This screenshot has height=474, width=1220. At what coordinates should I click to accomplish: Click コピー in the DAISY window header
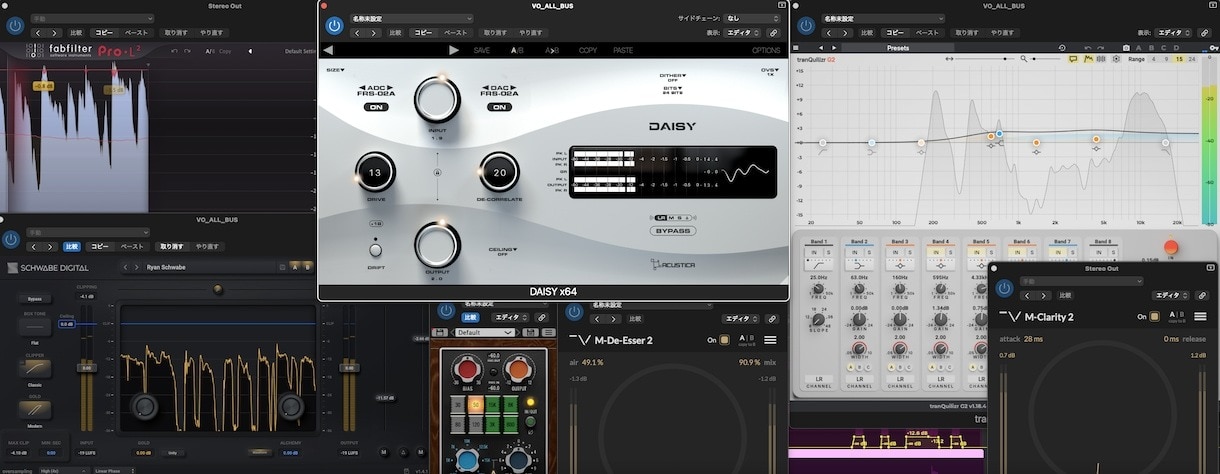coord(424,33)
